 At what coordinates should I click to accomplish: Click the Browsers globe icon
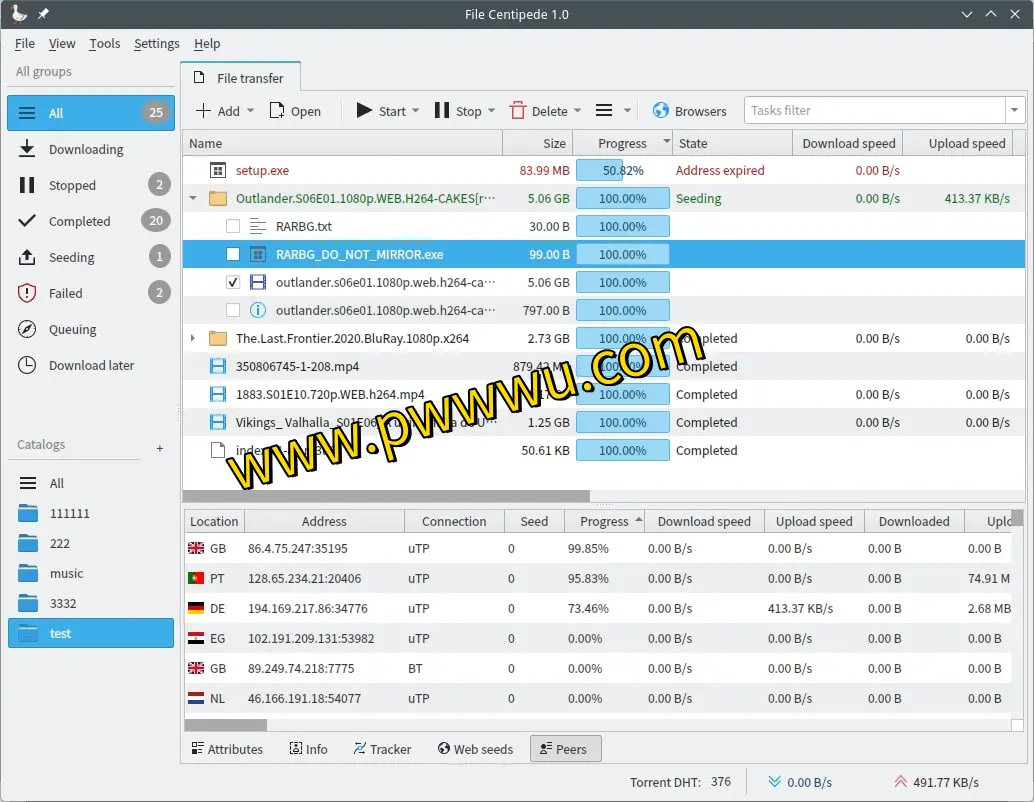[x=661, y=111]
